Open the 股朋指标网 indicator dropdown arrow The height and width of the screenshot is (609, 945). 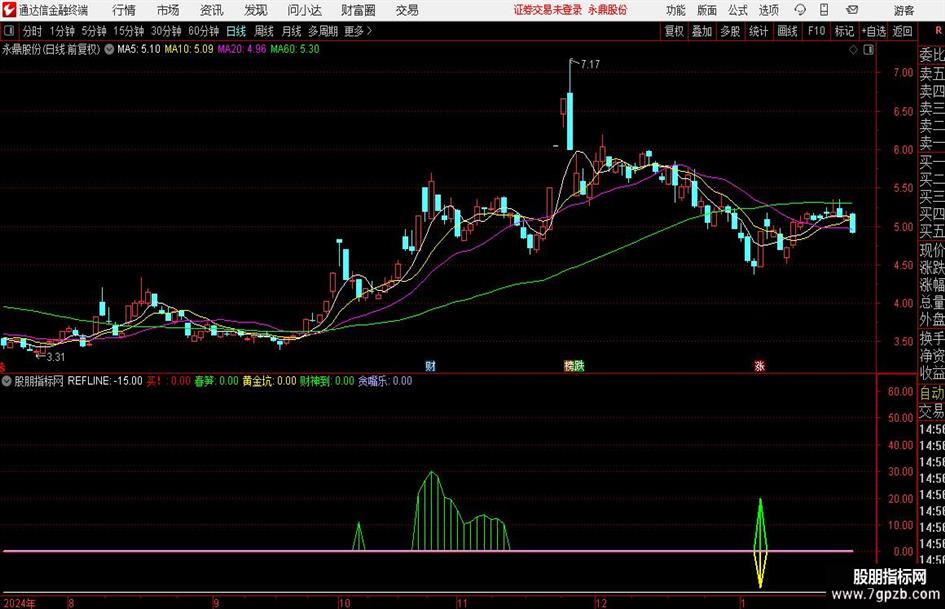pos(7,381)
